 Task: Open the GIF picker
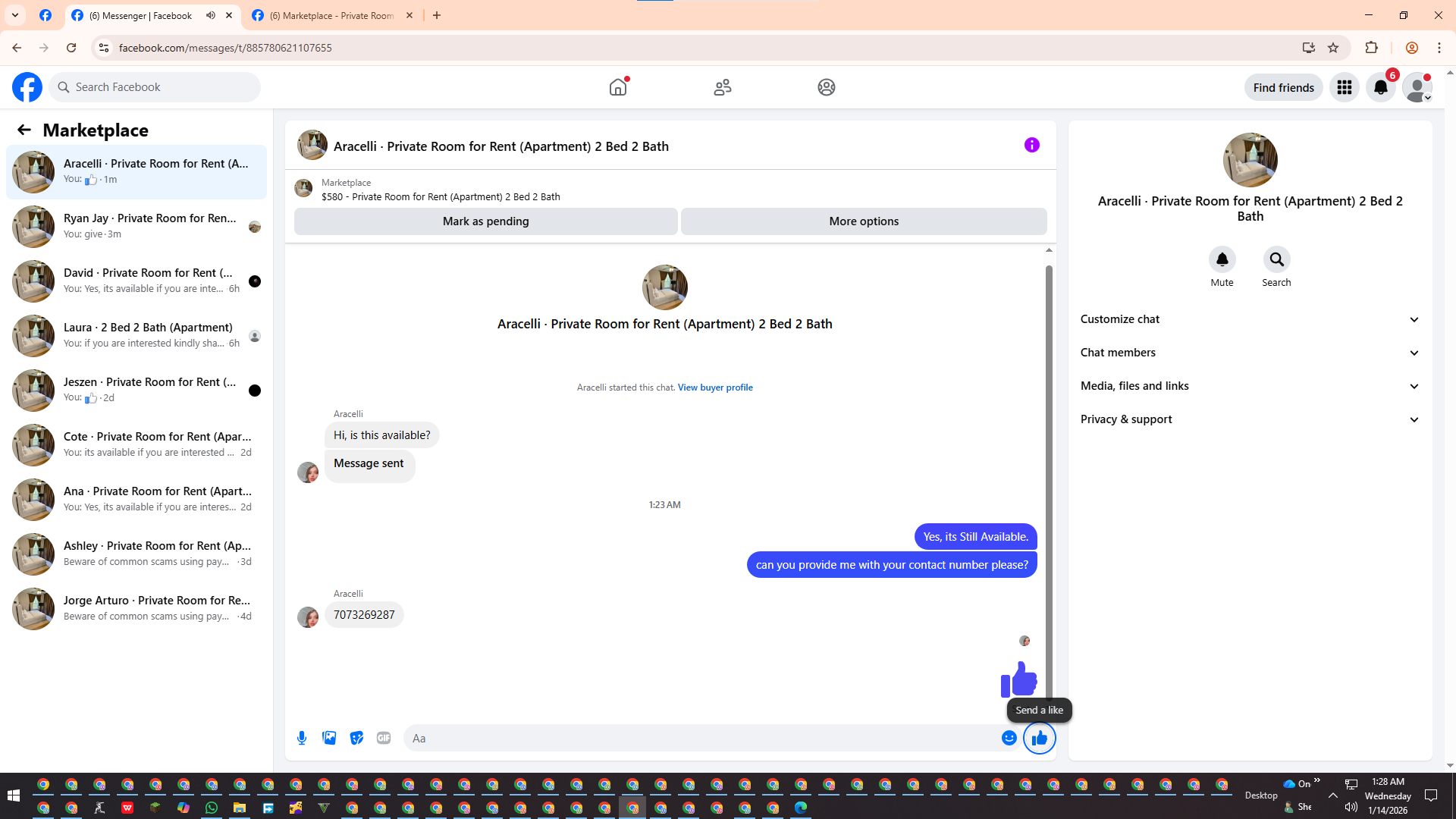[x=384, y=738]
